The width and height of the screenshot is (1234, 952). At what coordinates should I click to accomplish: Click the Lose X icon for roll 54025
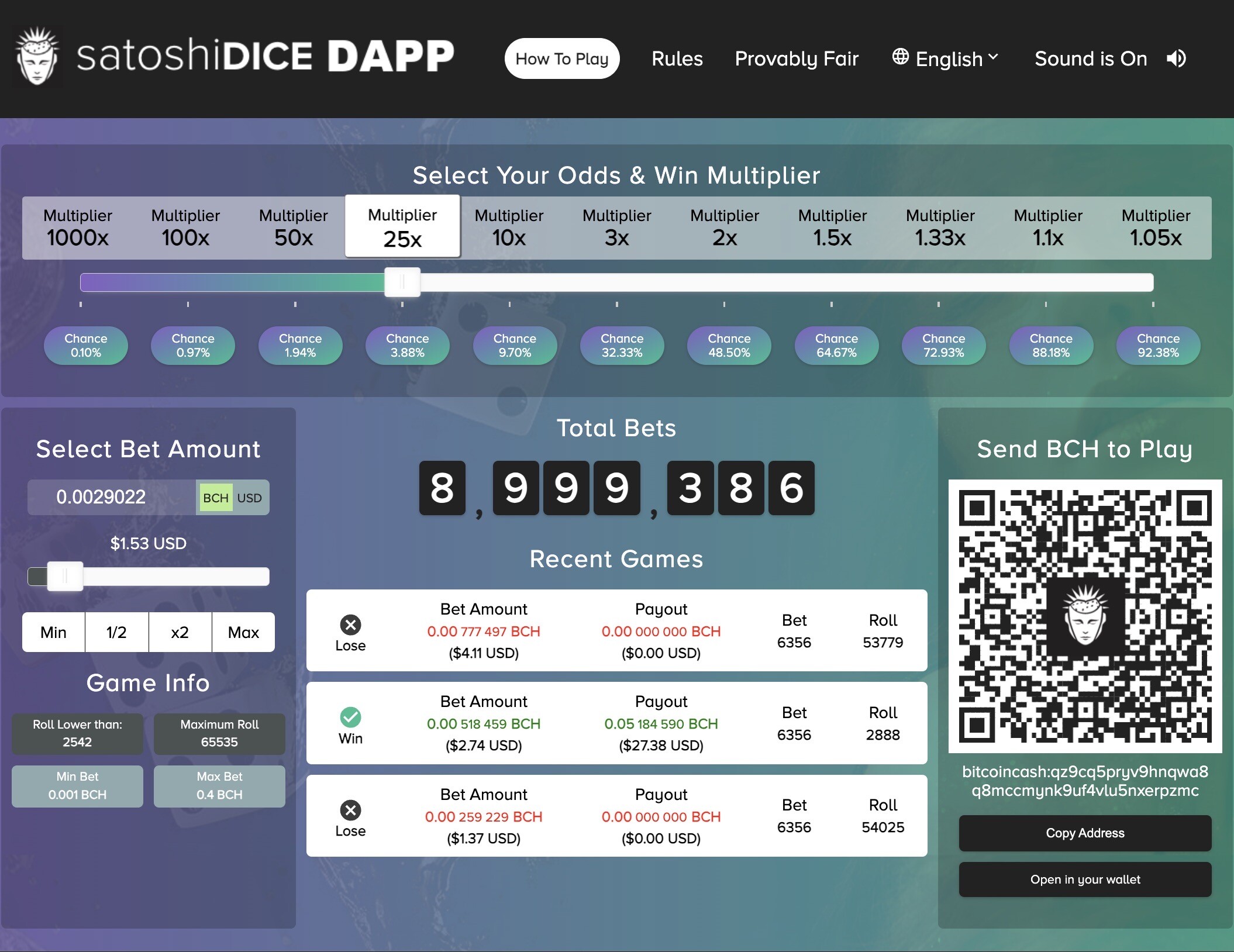[350, 810]
